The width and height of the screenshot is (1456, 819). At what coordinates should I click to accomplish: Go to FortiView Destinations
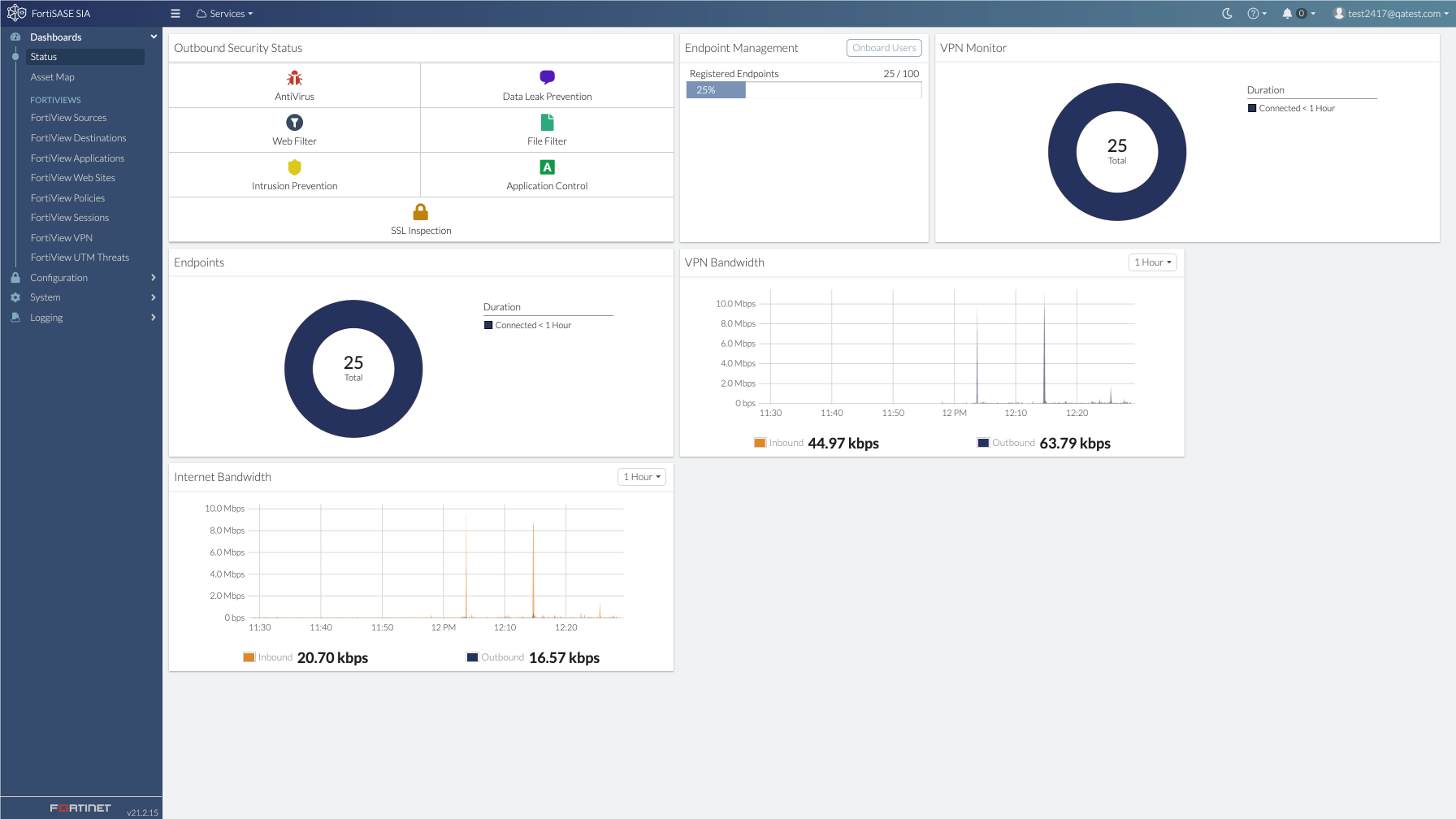(78, 138)
